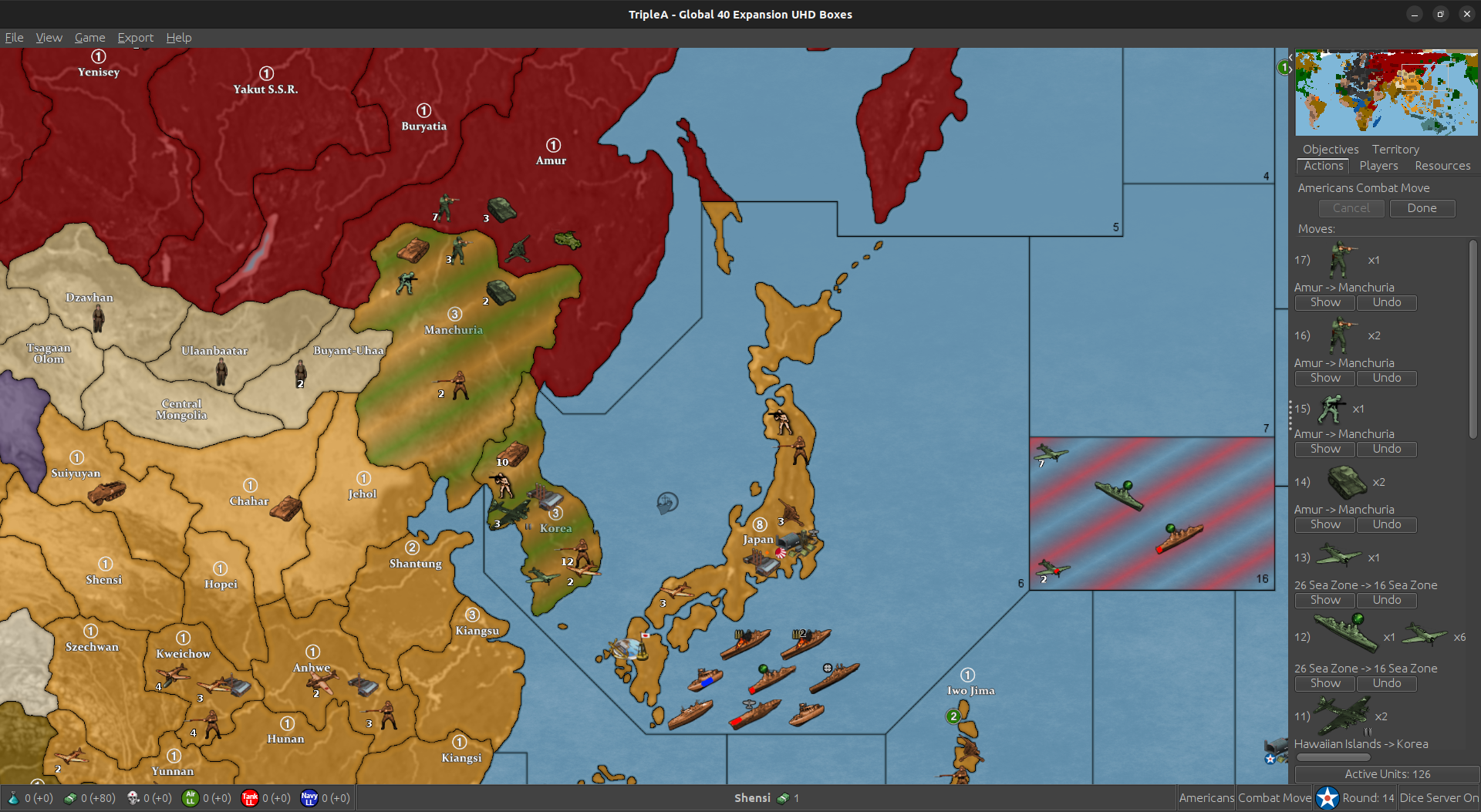
Task: Select the armored vehicle in Suiyuyan
Action: tap(106, 491)
